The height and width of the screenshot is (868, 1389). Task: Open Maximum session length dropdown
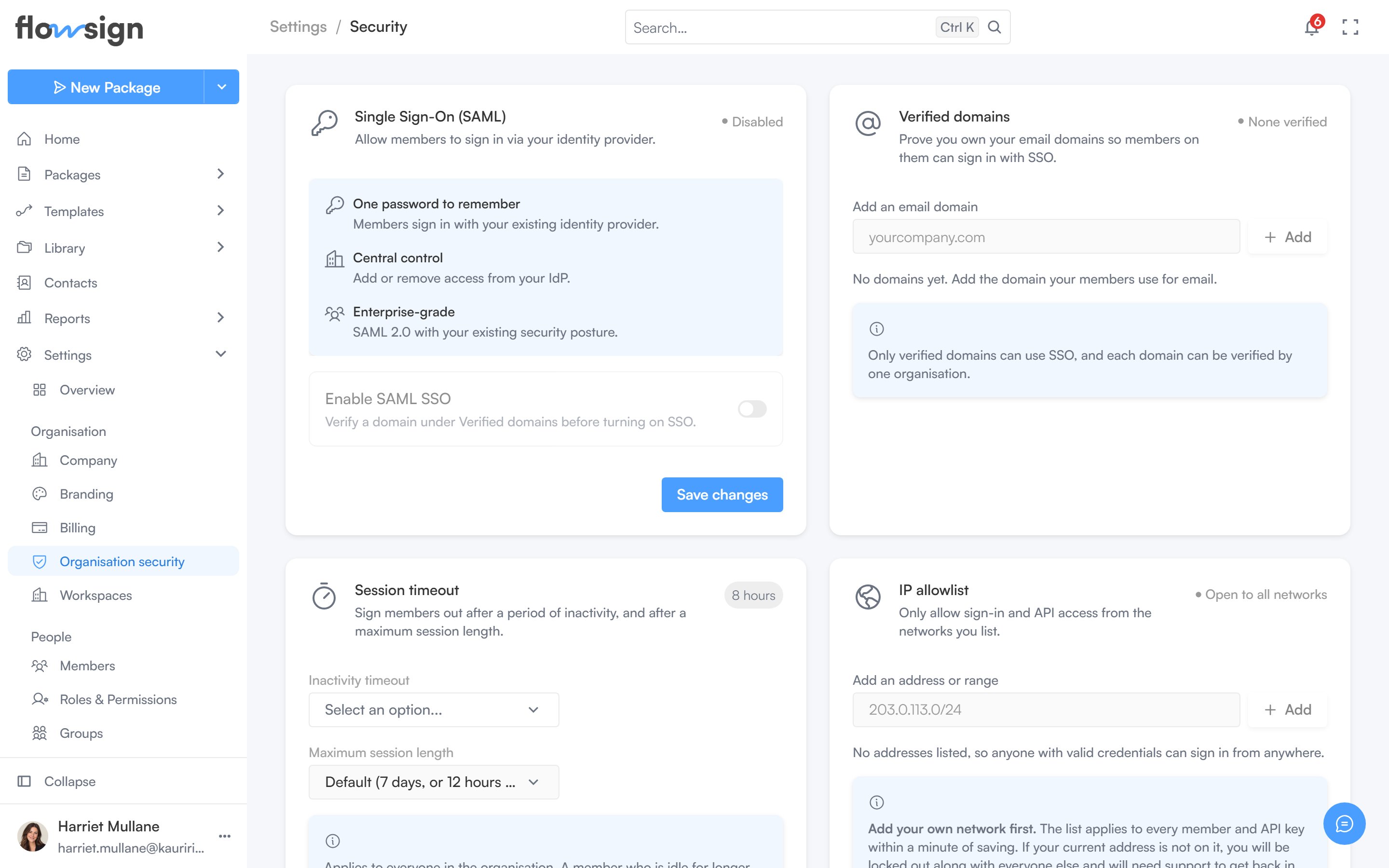pos(434,782)
